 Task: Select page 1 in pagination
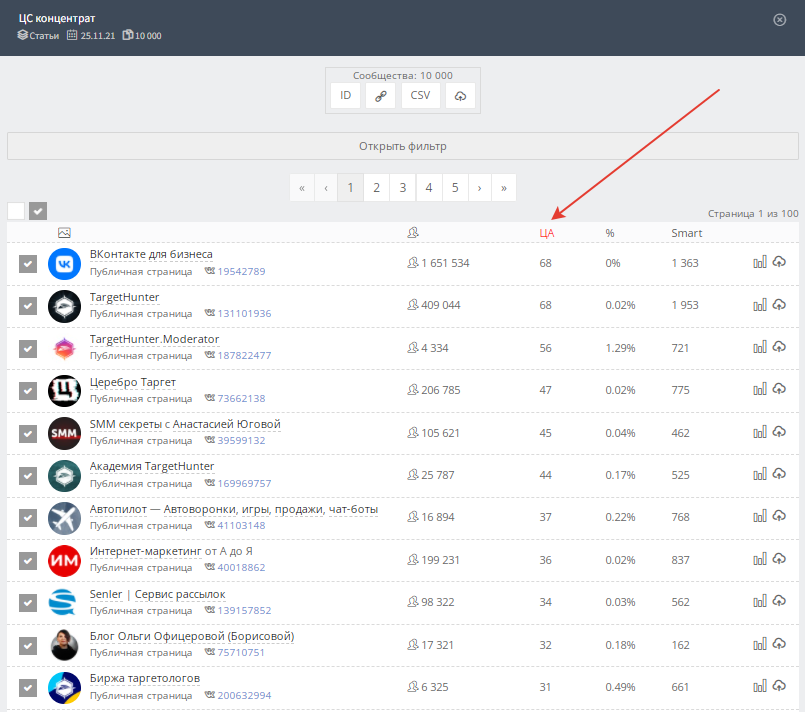click(x=350, y=188)
